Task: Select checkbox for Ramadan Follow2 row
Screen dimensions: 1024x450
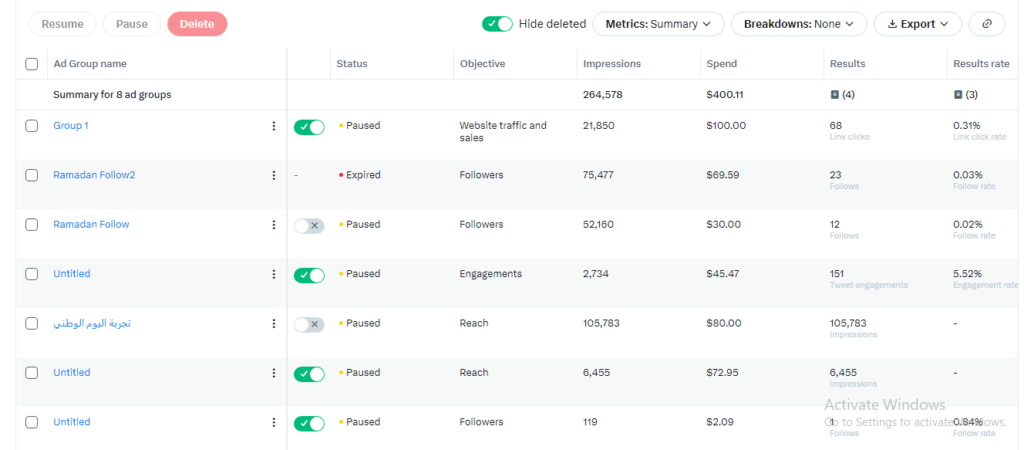Action: pyautogui.click(x=32, y=175)
